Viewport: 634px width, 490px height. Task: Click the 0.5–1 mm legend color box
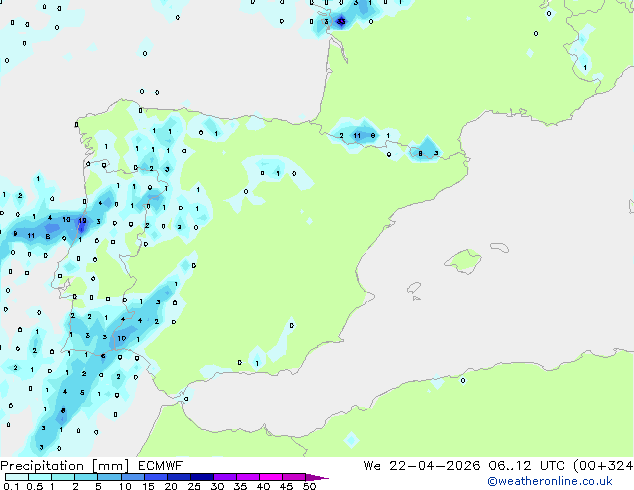pyautogui.click(x=40, y=477)
